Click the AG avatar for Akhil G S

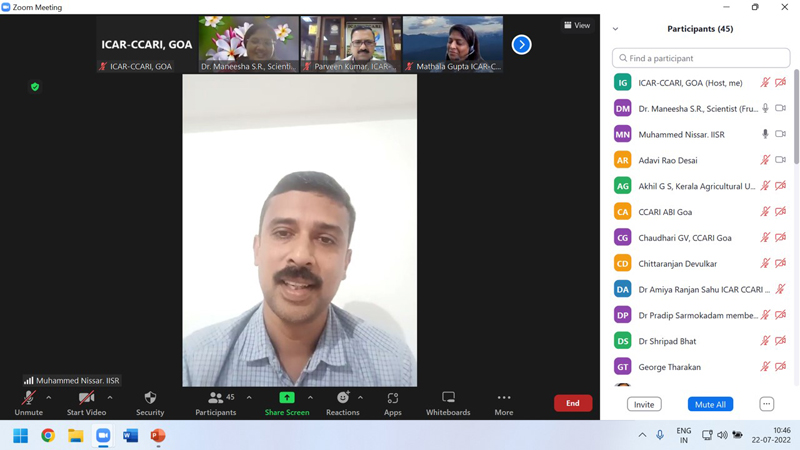(622, 186)
